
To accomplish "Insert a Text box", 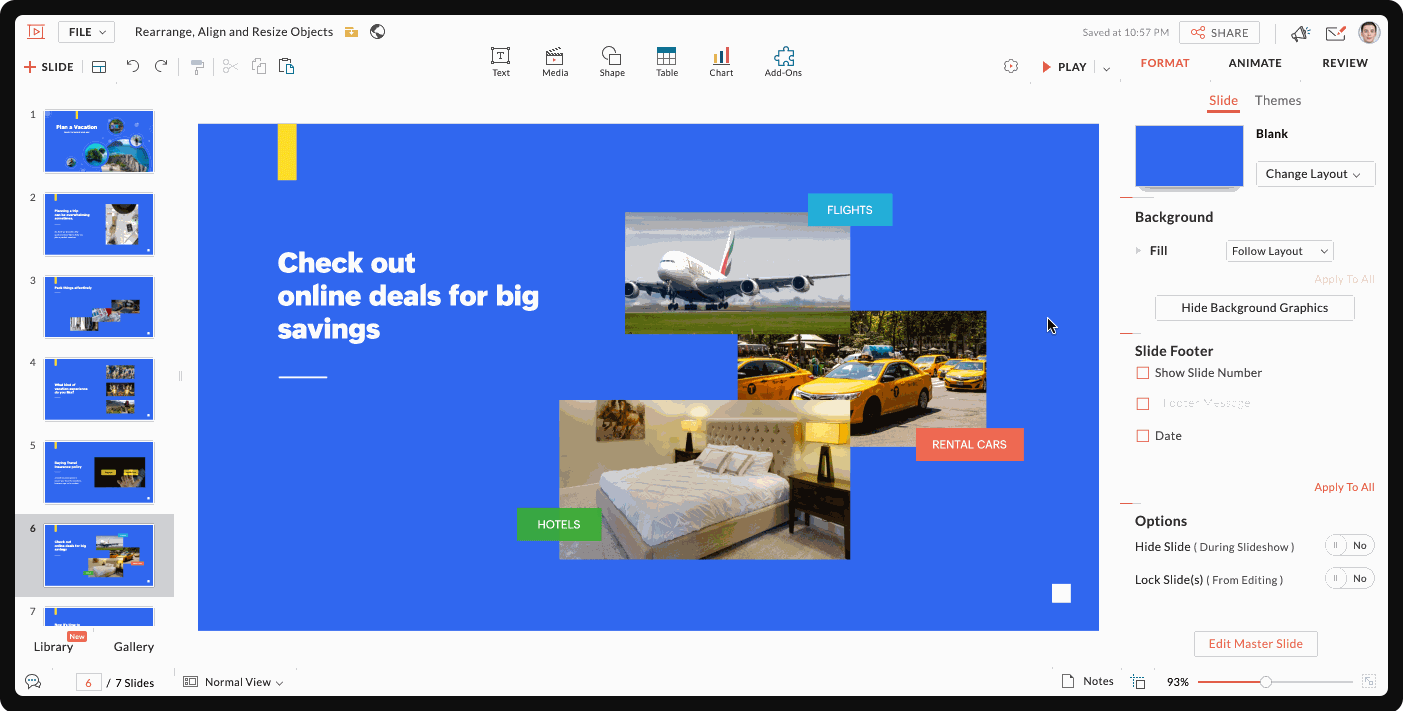I will pos(501,62).
